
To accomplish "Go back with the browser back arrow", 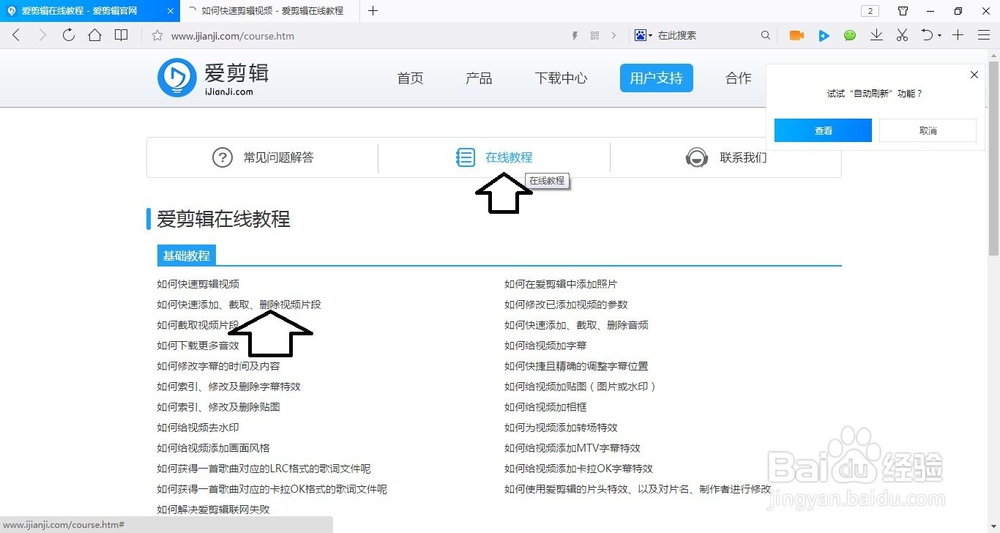I will point(17,36).
